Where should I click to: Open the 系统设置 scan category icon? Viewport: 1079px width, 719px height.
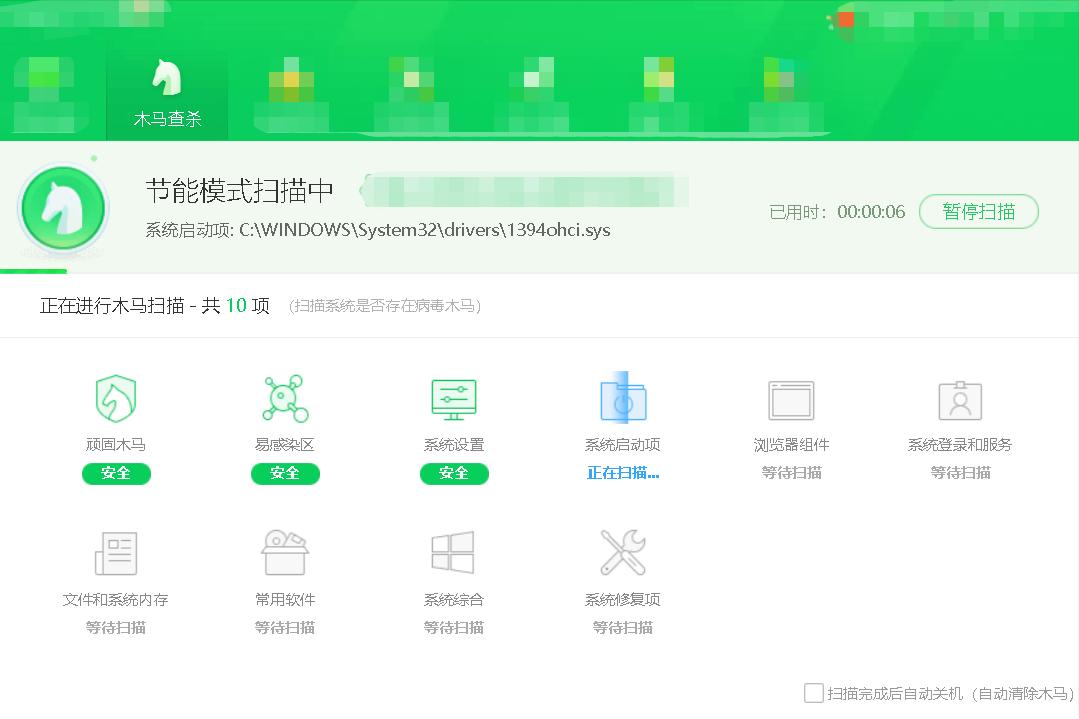[454, 397]
